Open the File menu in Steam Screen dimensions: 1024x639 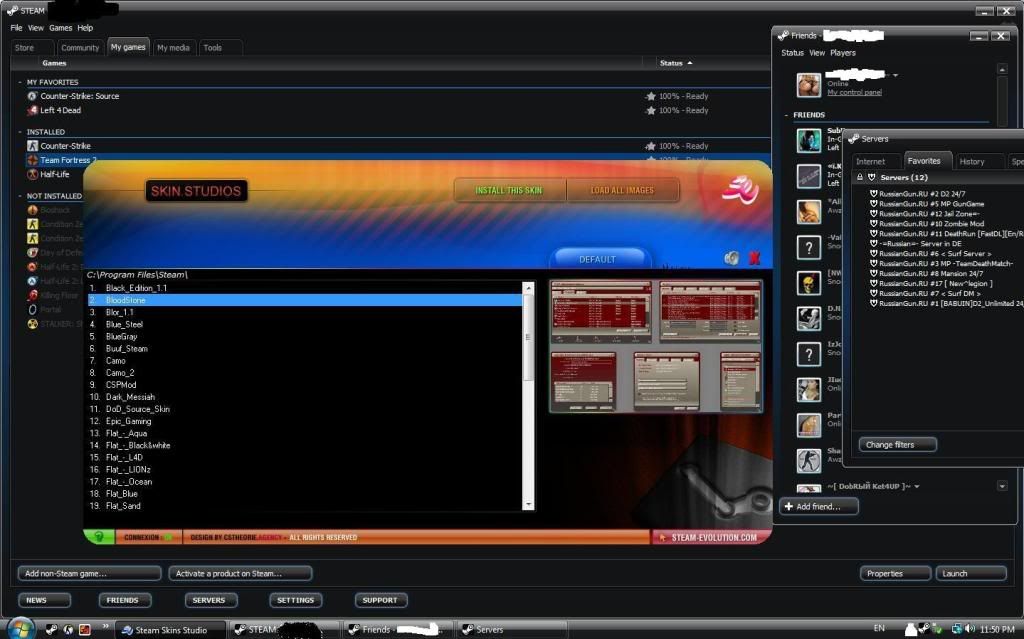coord(16,28)
